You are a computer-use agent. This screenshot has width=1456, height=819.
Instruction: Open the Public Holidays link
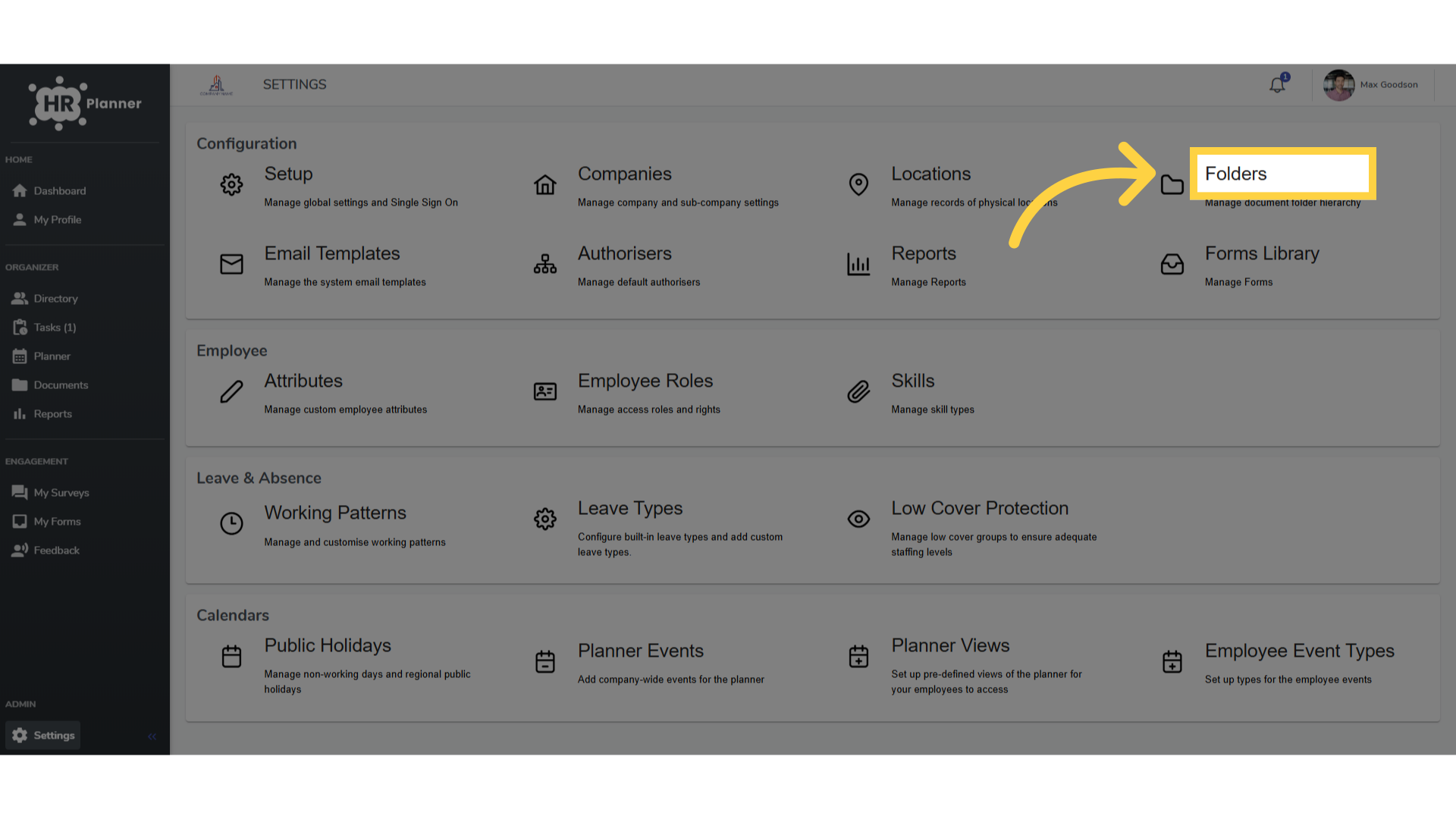[x=328, y=645]
